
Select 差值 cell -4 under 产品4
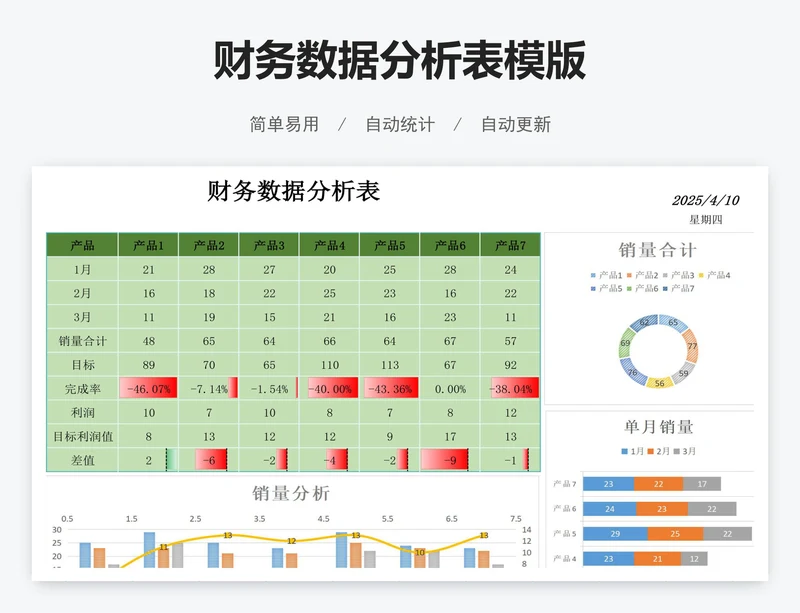click(329, 460)
